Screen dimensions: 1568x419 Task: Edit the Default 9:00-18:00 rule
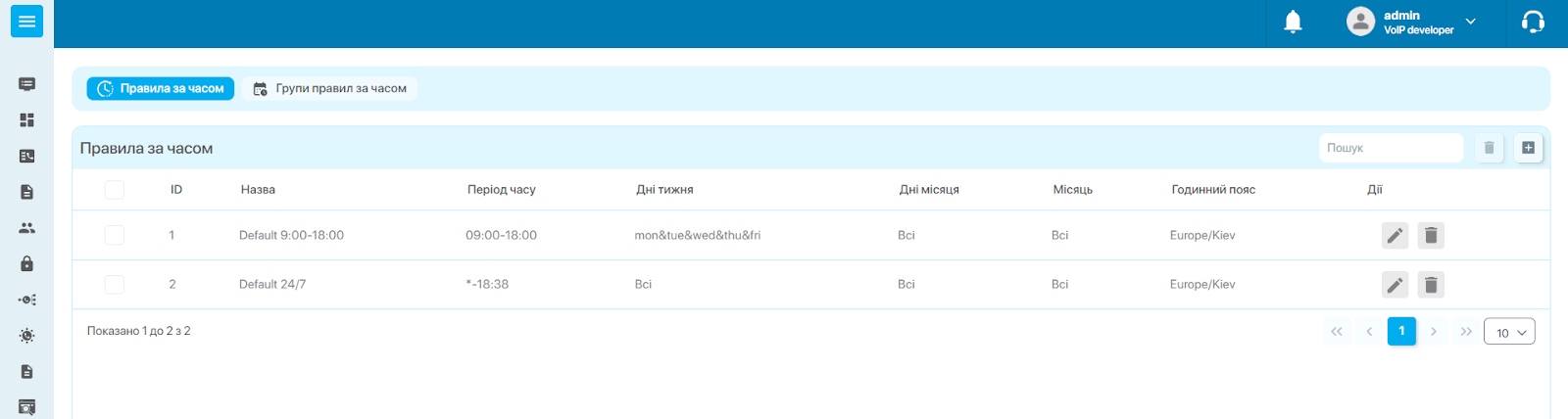(x=1395, y=236)
